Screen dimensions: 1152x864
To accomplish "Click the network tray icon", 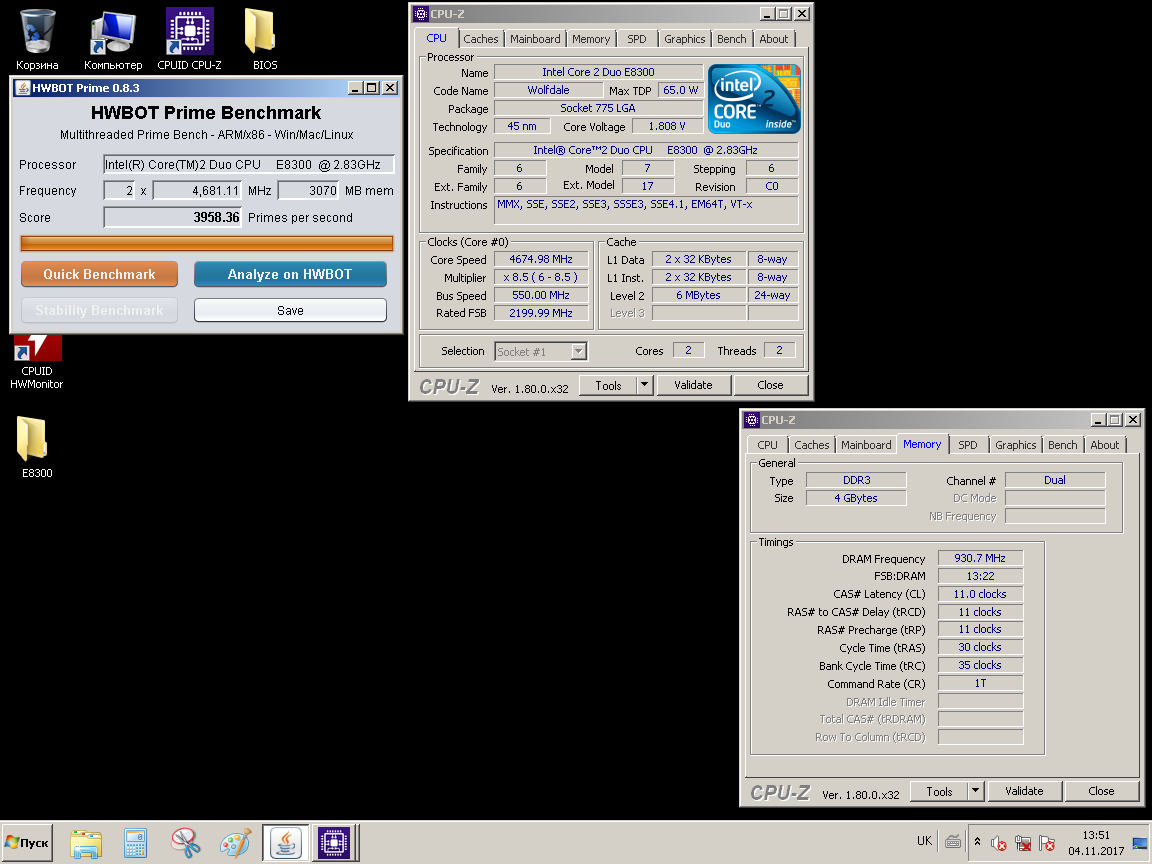I will tap(1023, 843).
